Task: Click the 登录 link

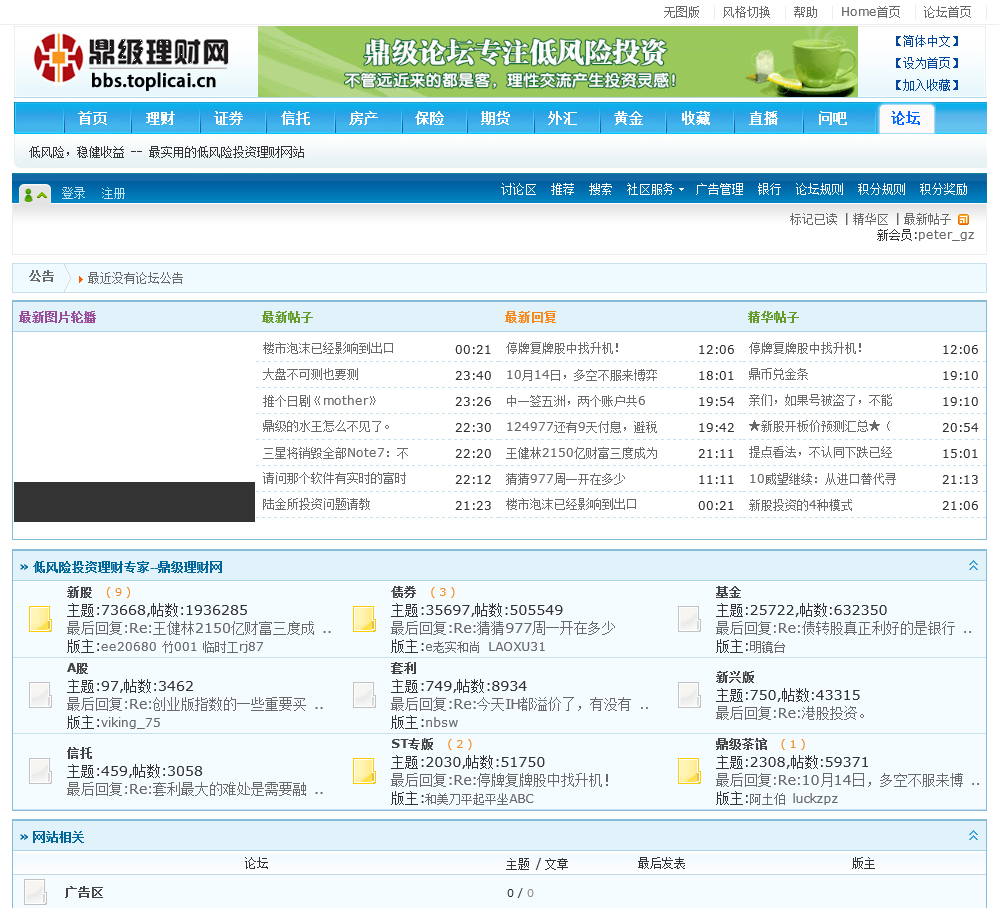Action: (73, 193)
